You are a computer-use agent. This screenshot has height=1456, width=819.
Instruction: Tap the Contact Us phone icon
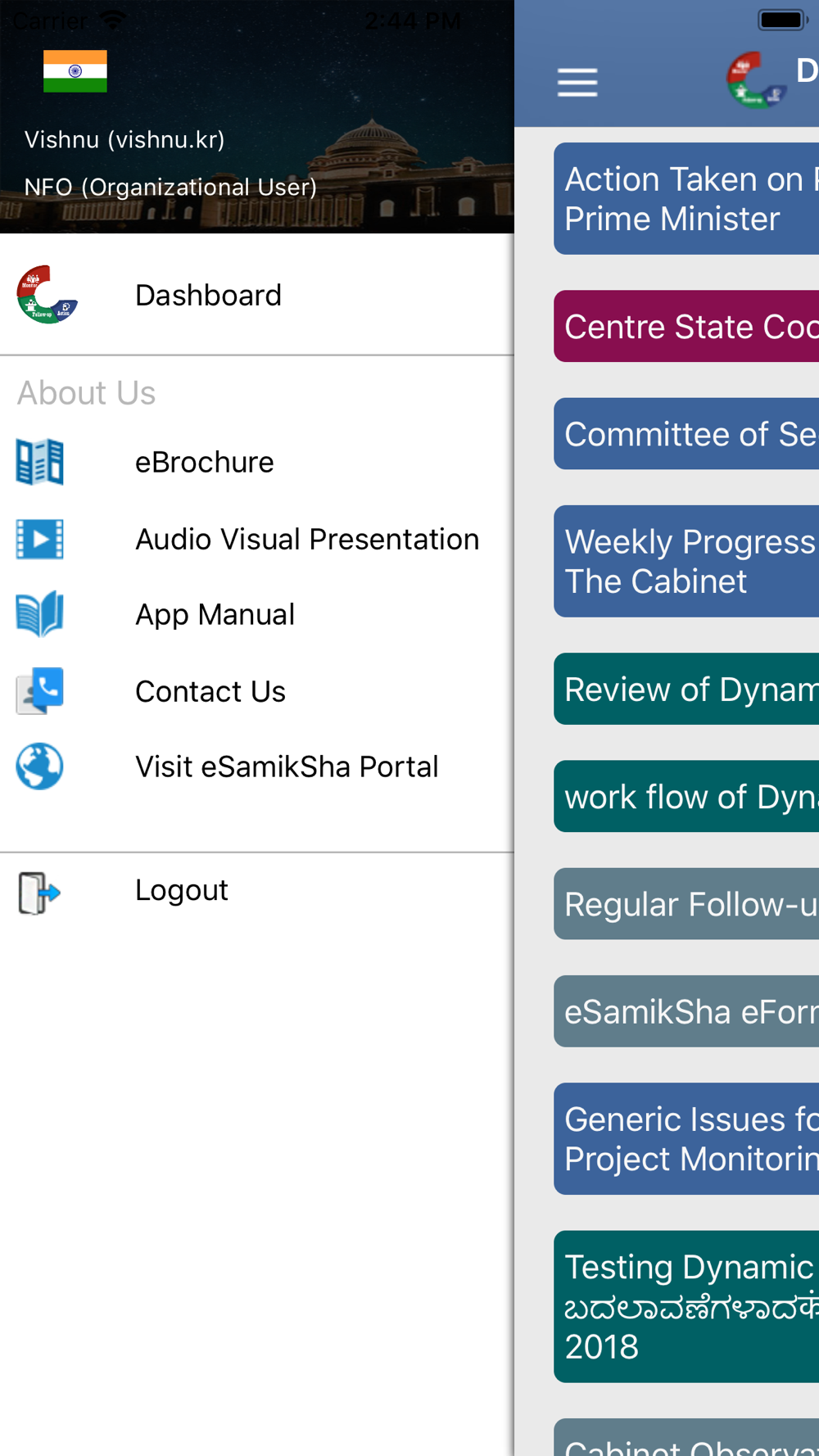[x=39, y=691]
